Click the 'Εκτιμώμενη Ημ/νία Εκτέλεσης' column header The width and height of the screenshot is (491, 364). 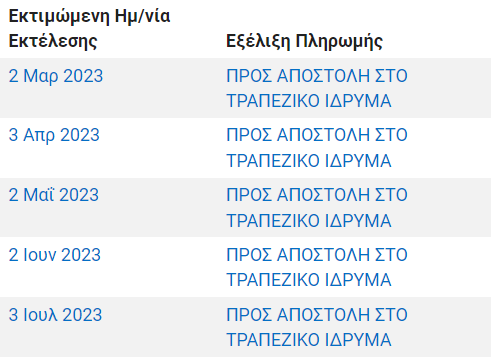(89, 29)
